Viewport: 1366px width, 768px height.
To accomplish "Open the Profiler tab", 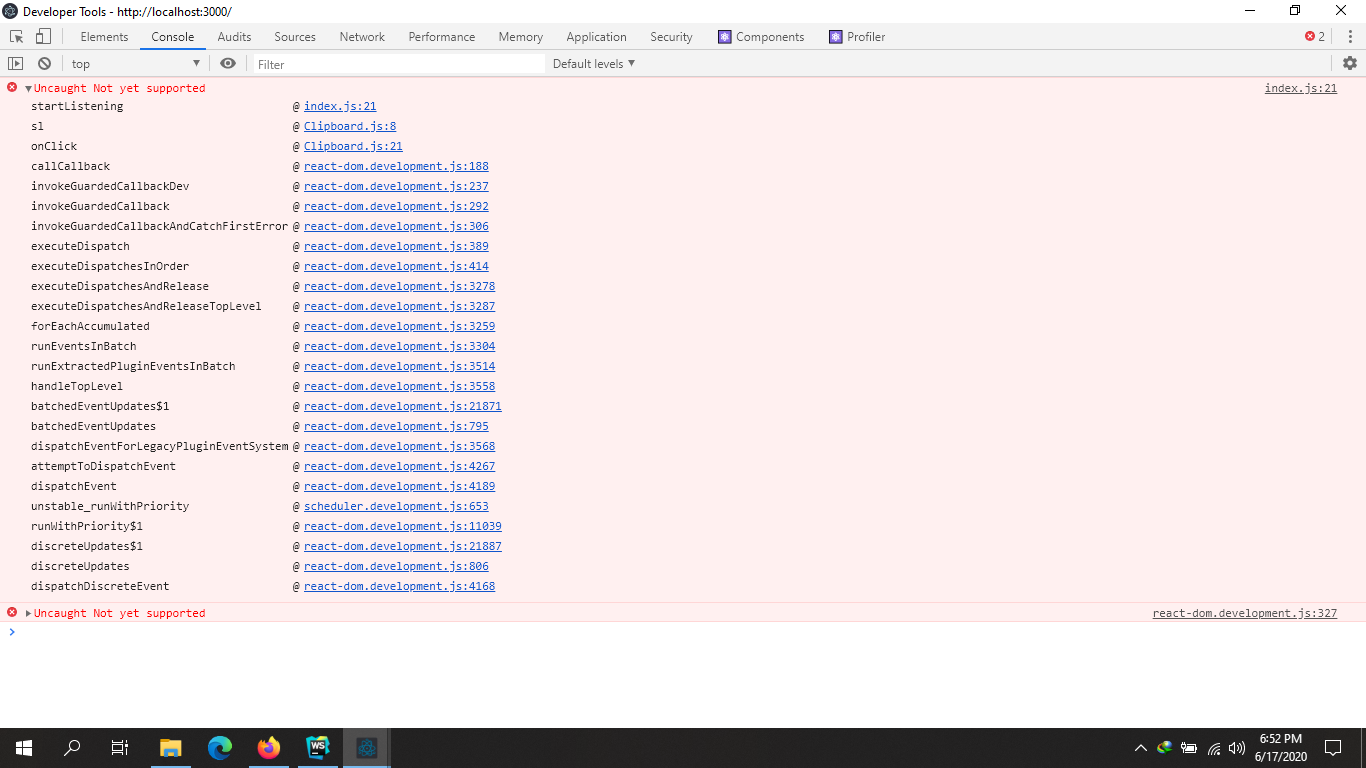I will [857, 37].
